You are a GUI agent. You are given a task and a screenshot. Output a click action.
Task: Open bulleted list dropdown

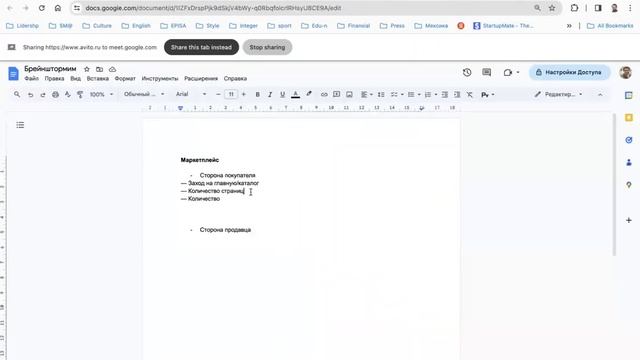[414, 95]
